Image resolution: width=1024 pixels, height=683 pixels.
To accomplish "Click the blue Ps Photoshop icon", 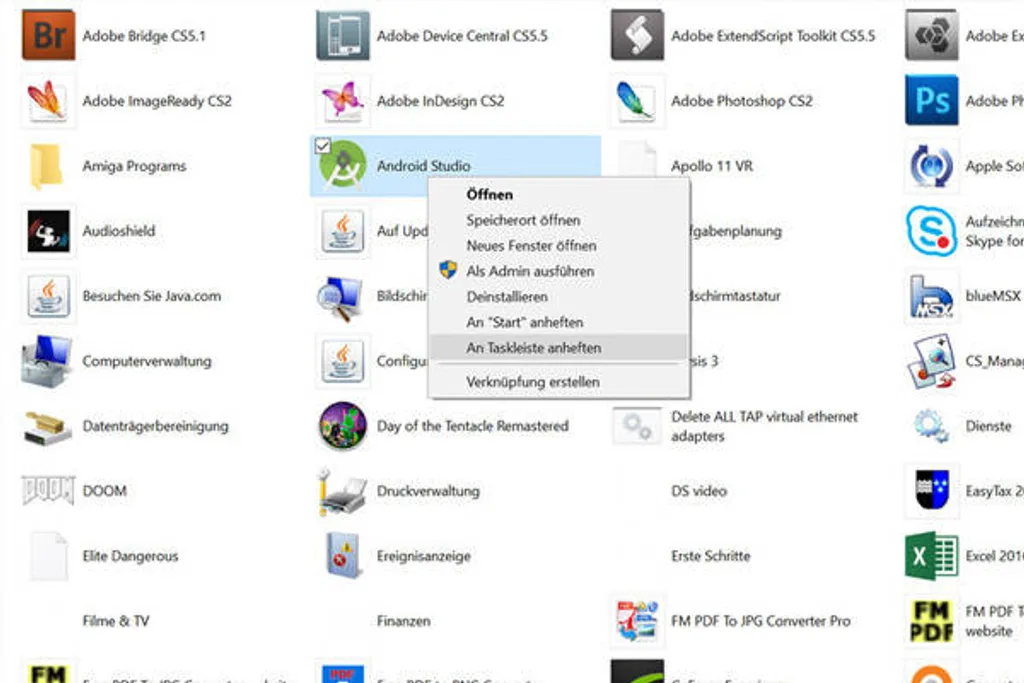I will tap(932, 101).
